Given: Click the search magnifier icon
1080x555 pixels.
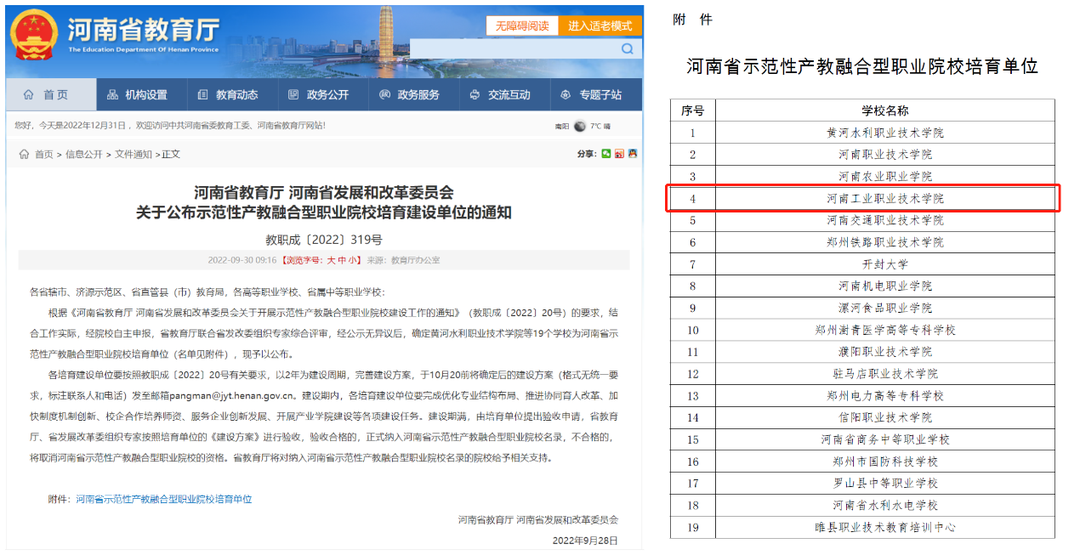Looking at the screenshot, I should (x=627, y=49).
